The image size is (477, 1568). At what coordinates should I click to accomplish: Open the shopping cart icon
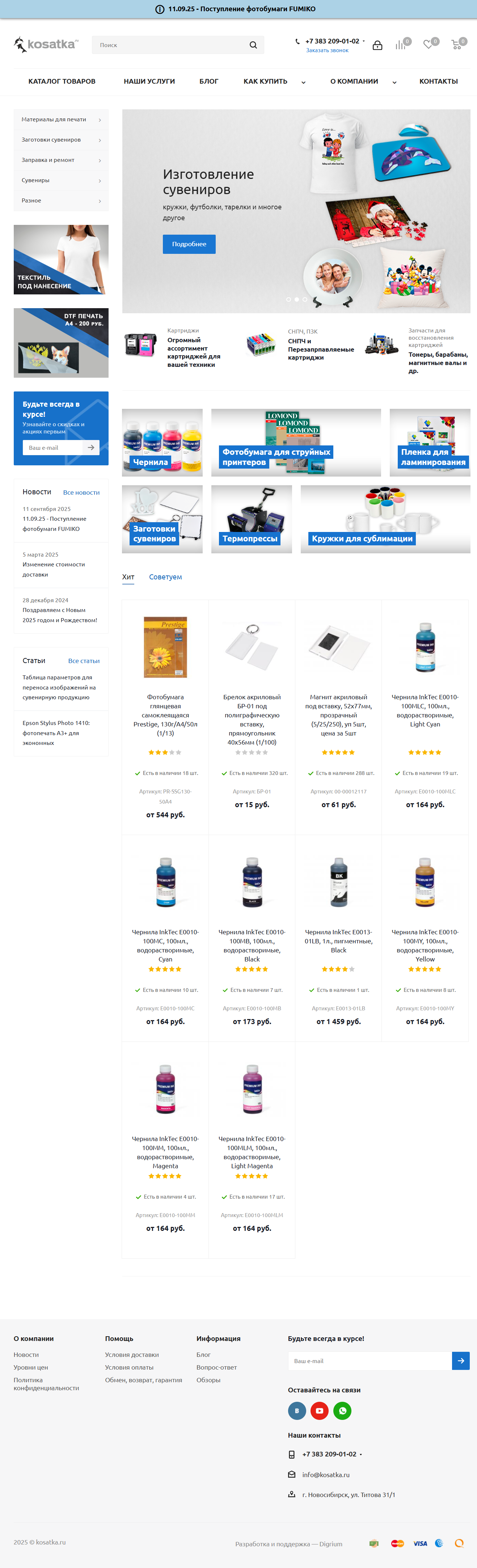(x=456, y=45)
